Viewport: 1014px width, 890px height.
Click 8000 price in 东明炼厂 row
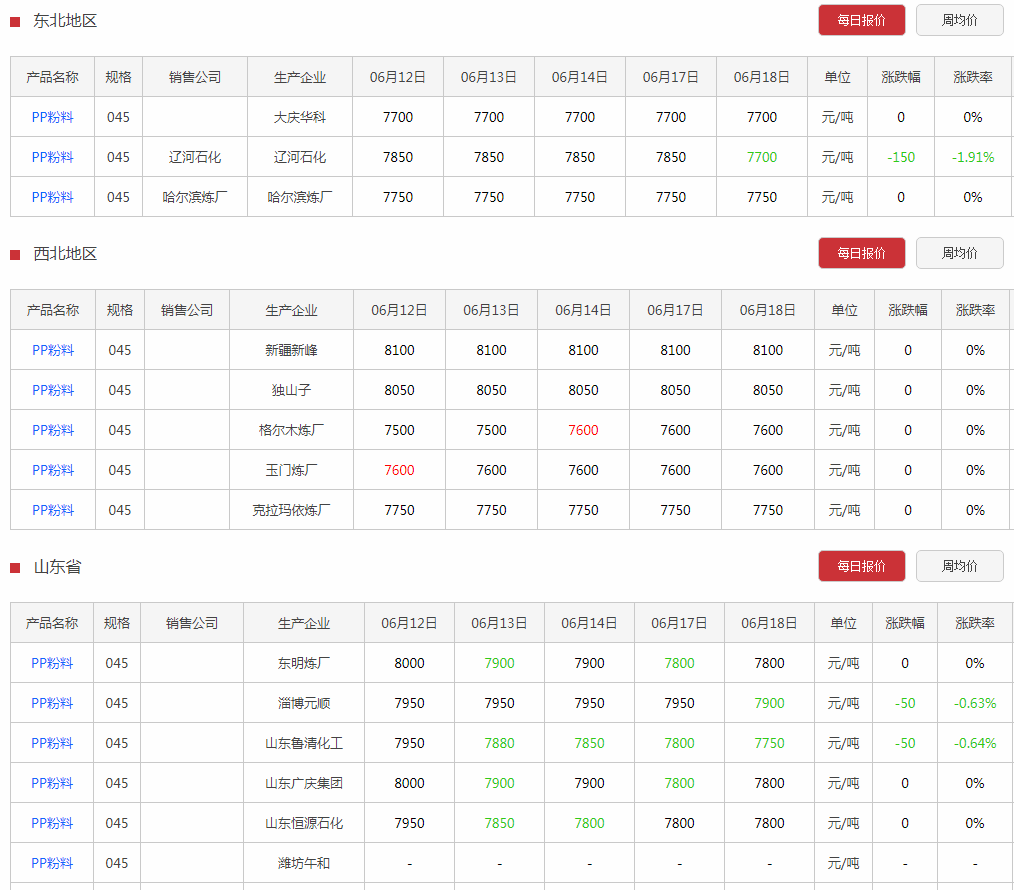click(409, 663)
